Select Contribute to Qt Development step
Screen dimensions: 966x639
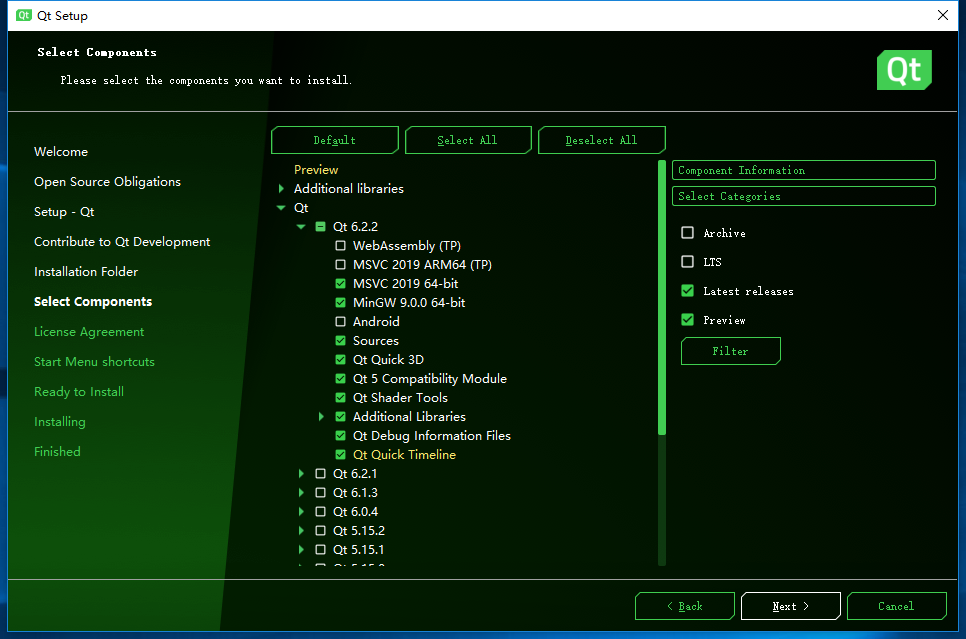122,242
